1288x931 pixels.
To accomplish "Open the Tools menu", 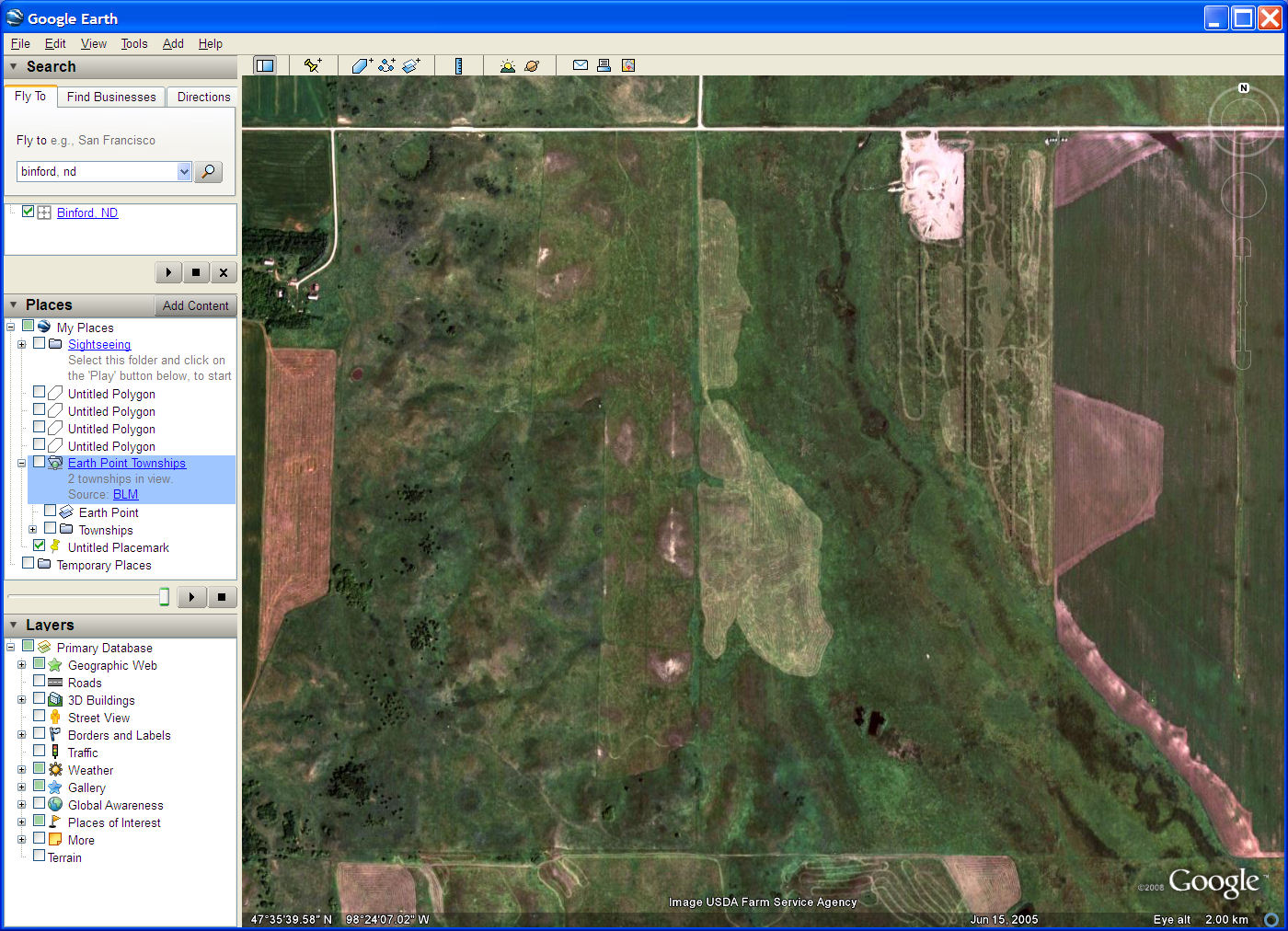I will 134,43.
